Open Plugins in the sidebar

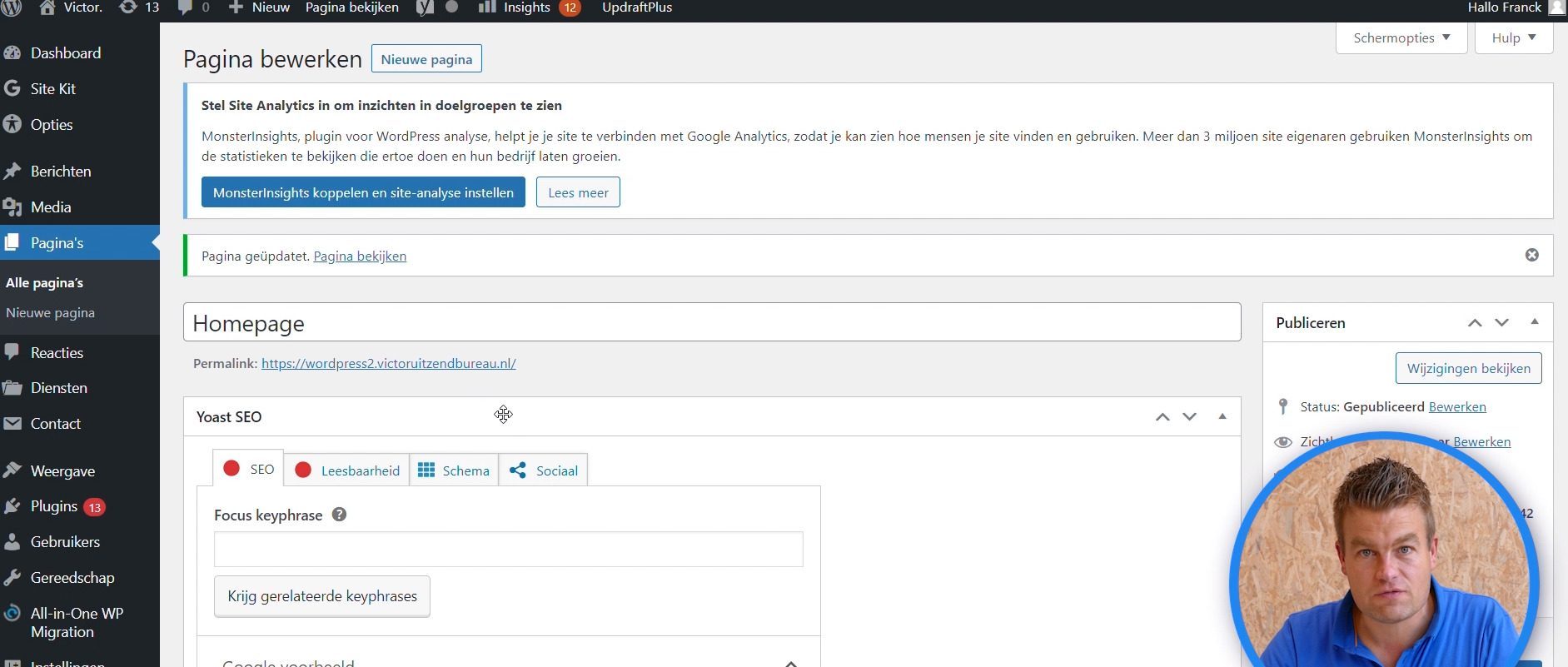(x=54, y=506)
